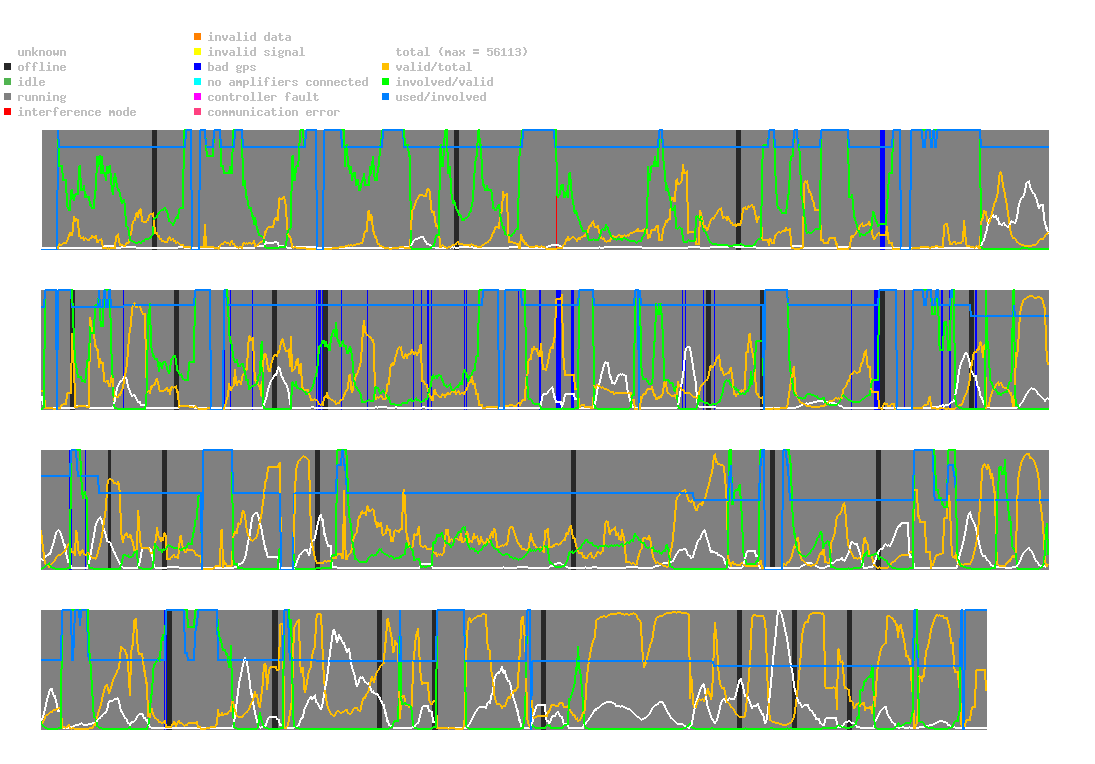Screen dimensions: 1095x764
Task: Click the cyan no amplifiers connected swatch
Action: (198, 82)
